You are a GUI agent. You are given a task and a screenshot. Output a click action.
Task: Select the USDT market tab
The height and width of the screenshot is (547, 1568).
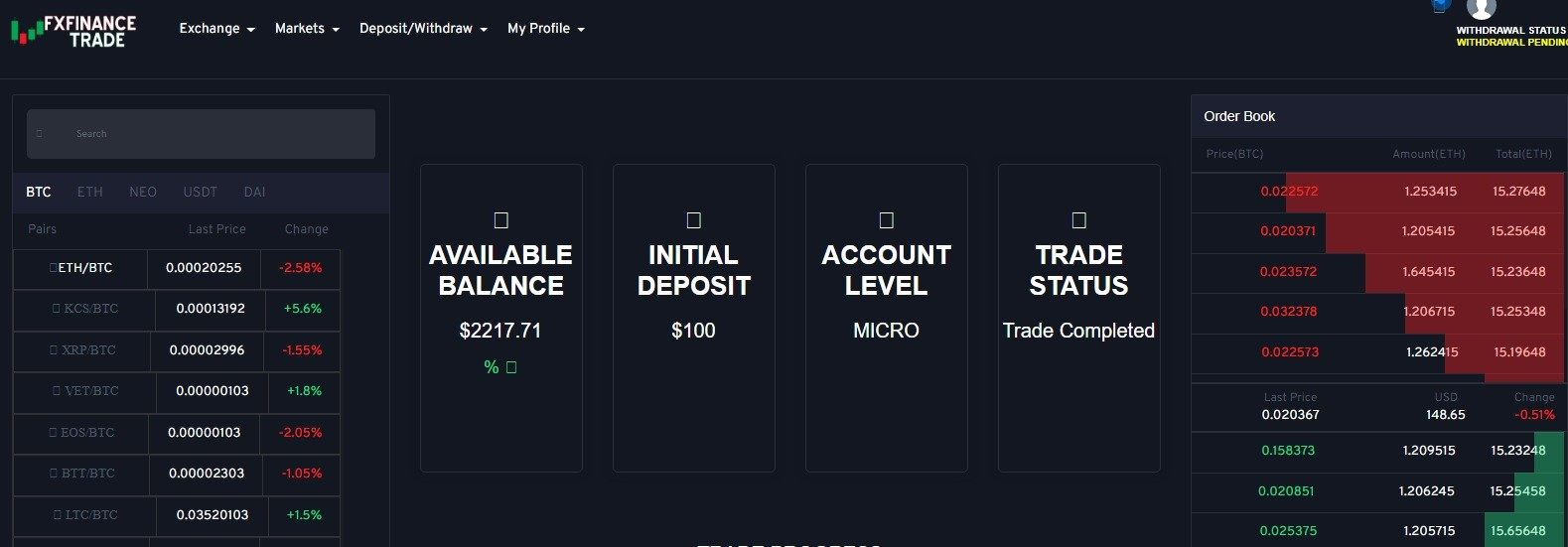click(200, 192)
